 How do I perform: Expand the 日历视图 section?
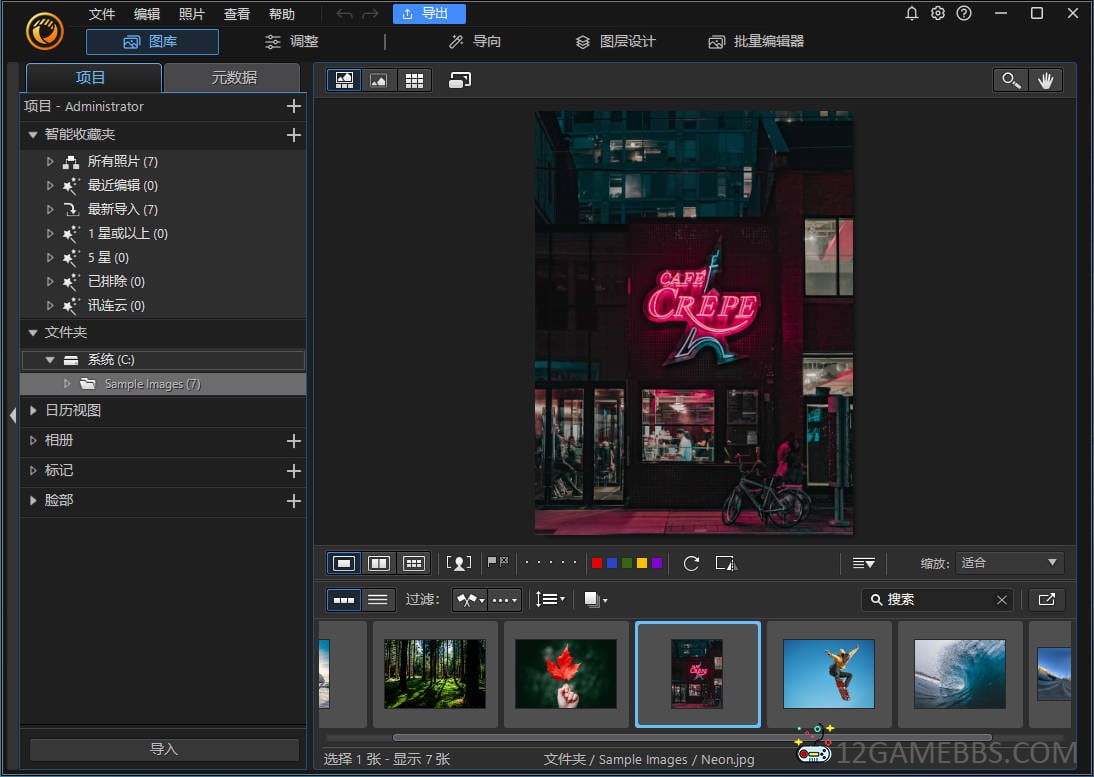pos(33,411)
